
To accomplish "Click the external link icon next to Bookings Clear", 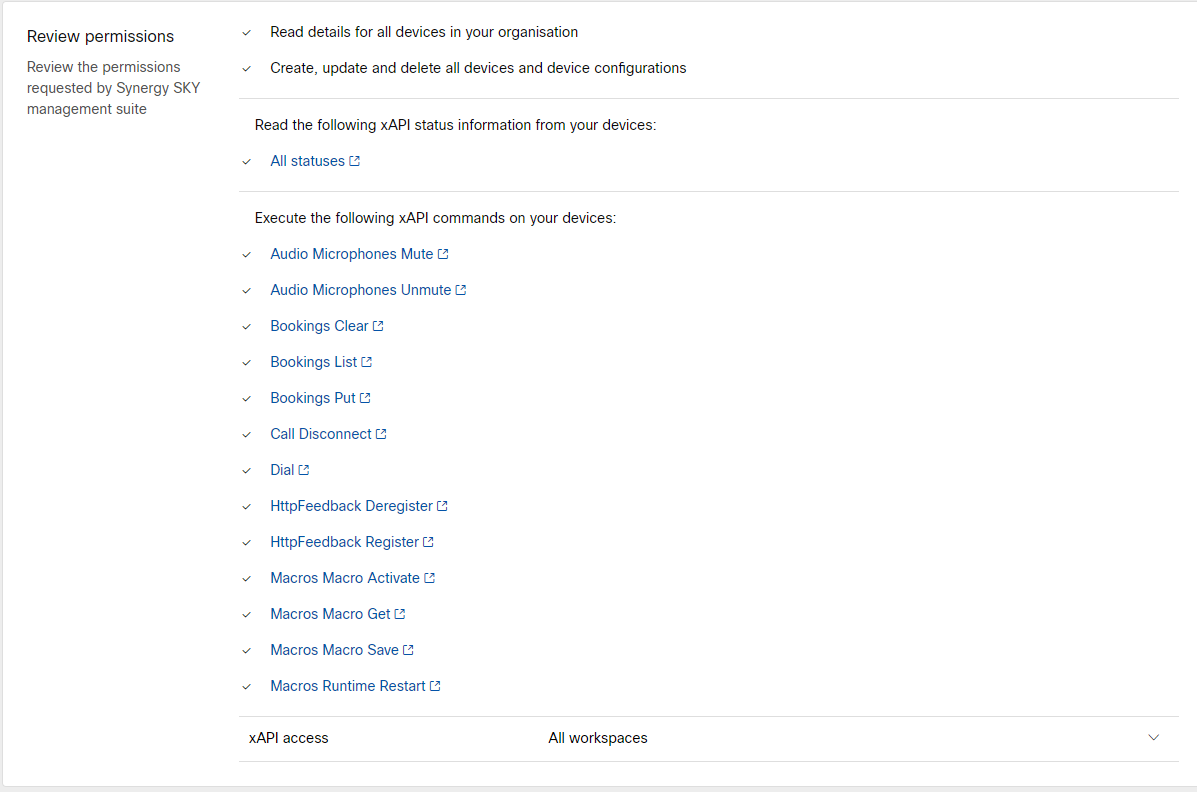I will [379, 325].
